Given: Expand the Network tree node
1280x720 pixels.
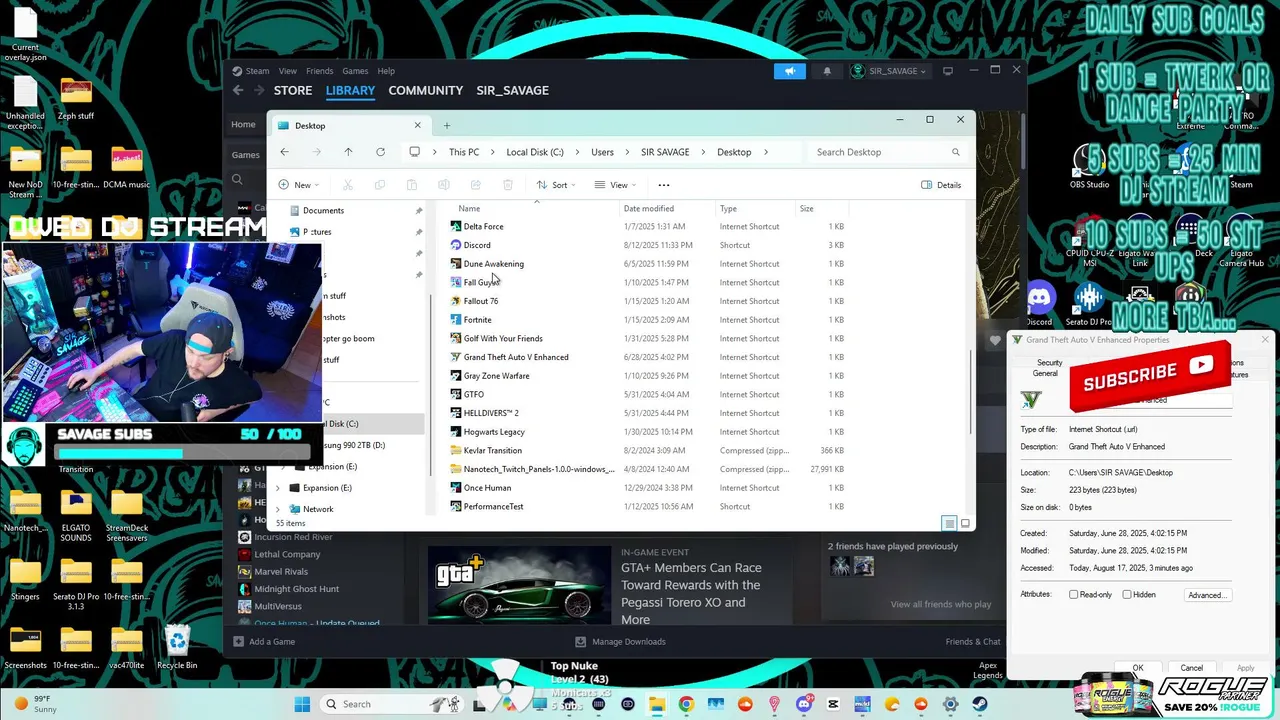Looking at the screenshot, I should point(278,509).
